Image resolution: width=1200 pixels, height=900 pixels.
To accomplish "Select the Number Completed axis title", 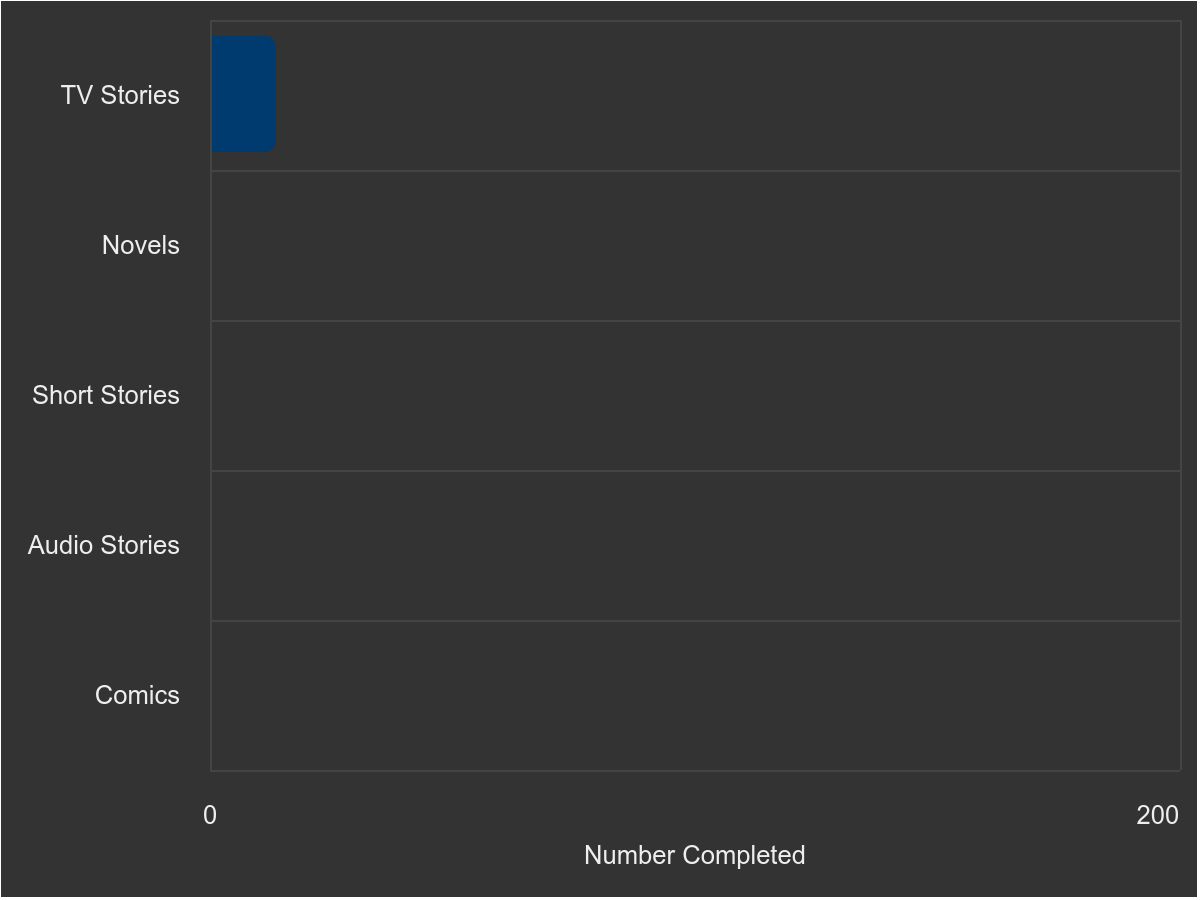I will [x=695, y=855].
